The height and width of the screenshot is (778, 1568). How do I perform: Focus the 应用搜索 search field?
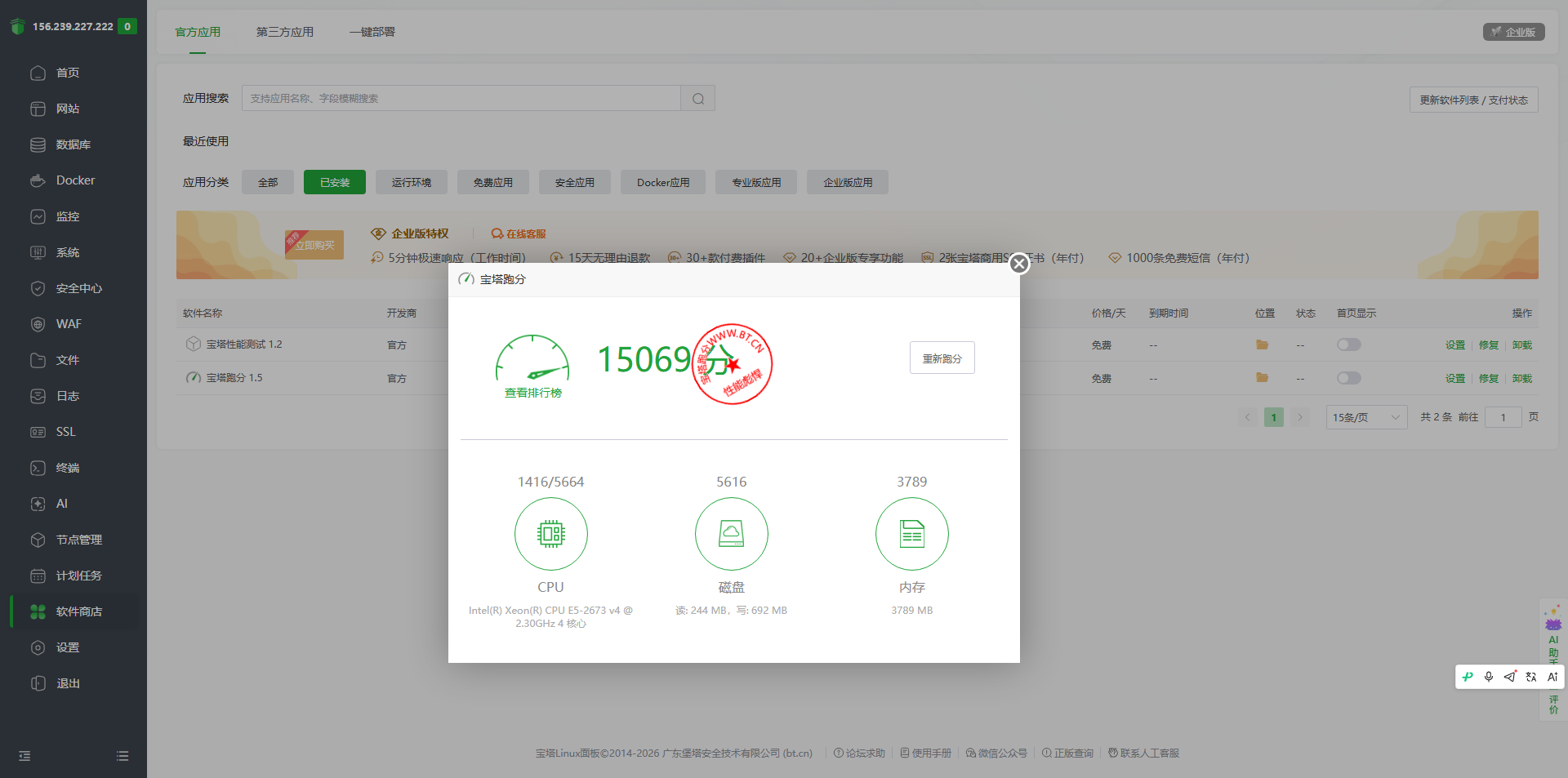(x=461, y=99)
